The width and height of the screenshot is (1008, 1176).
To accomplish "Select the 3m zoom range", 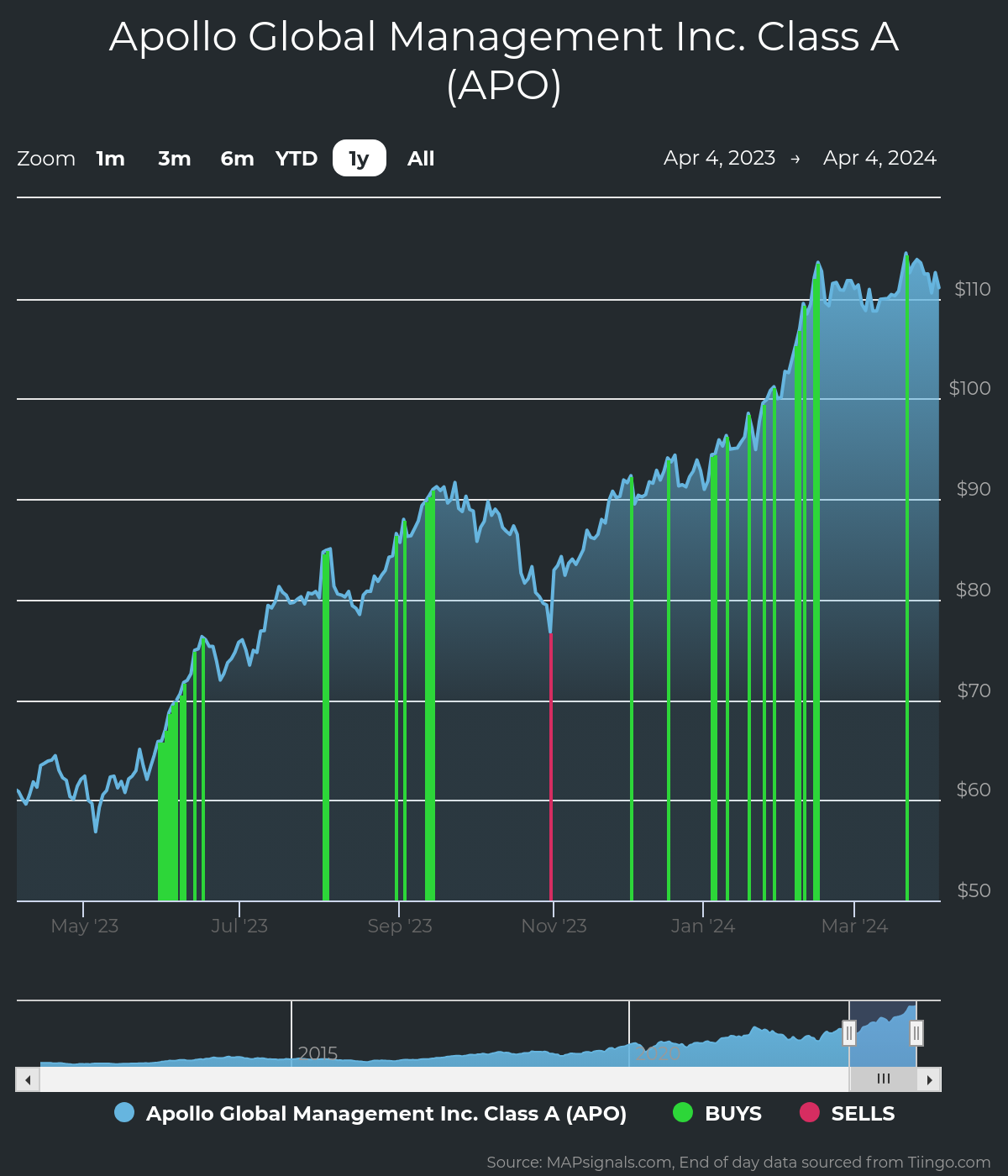I will coord(174,159).
